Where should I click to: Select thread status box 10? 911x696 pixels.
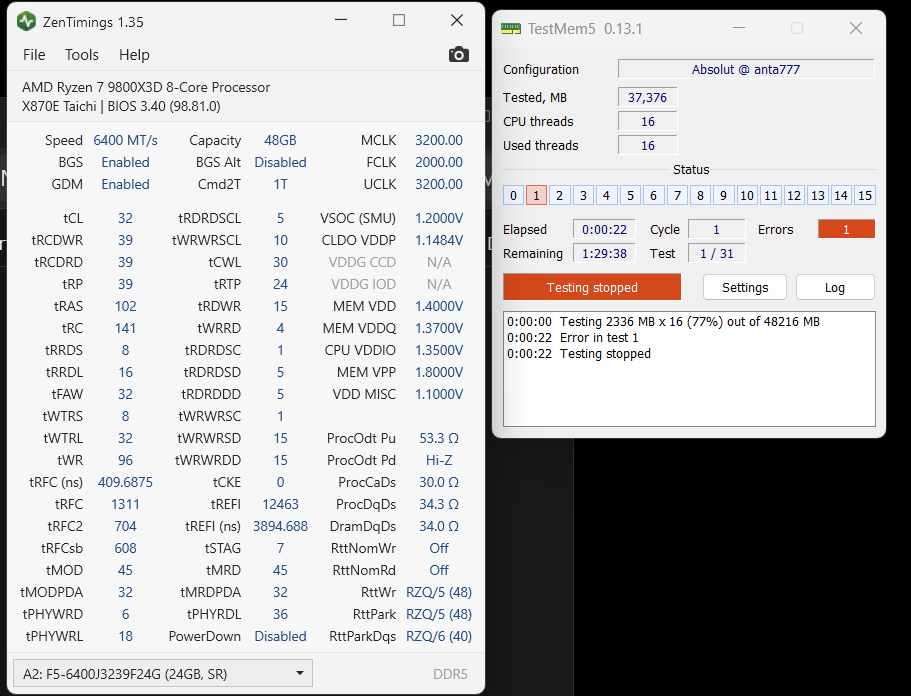click(x=747, y=195)
